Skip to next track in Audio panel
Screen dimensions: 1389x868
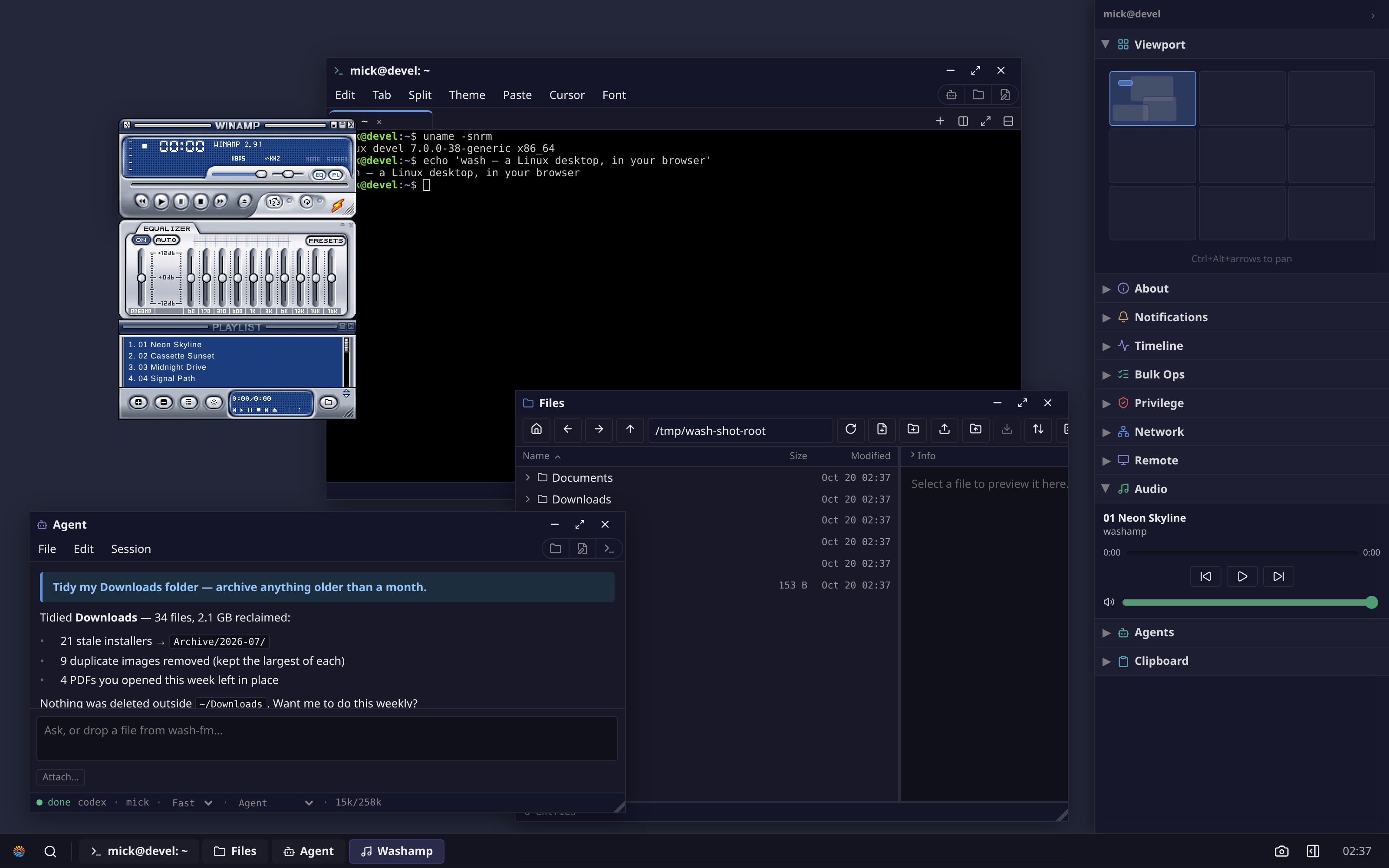pos(1278,576)
